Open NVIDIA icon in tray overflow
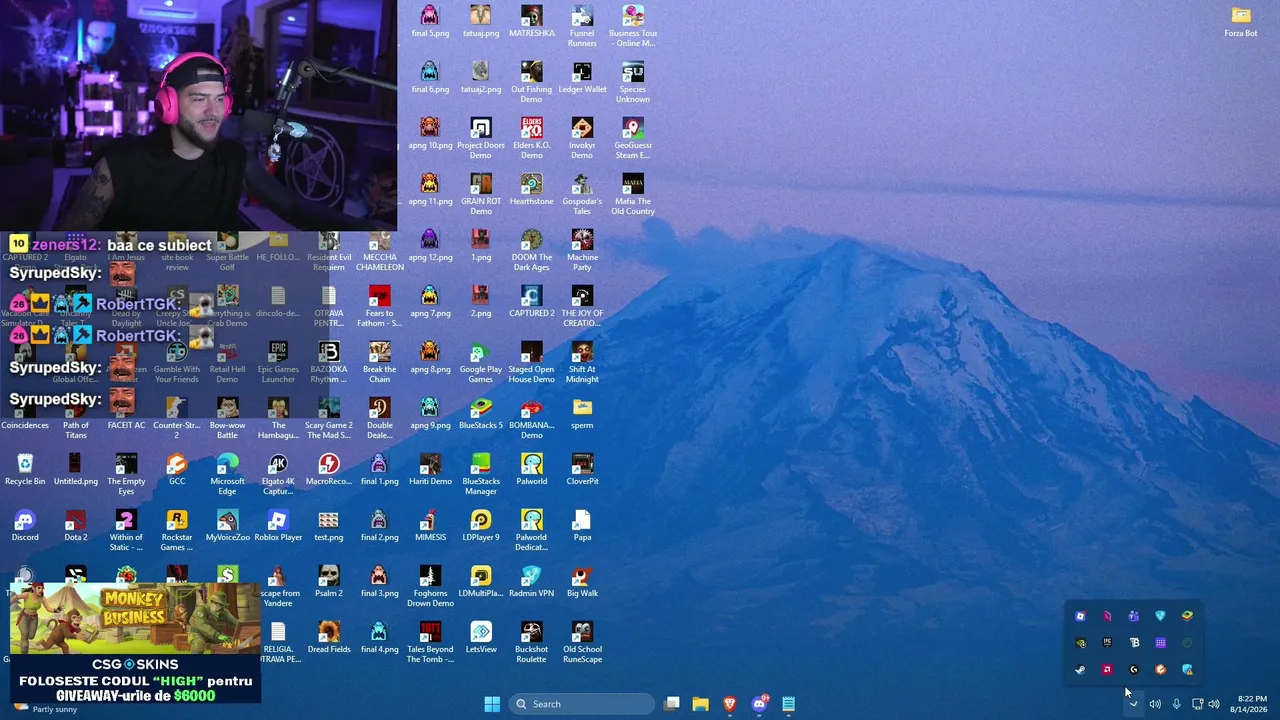 [1080, 643]
